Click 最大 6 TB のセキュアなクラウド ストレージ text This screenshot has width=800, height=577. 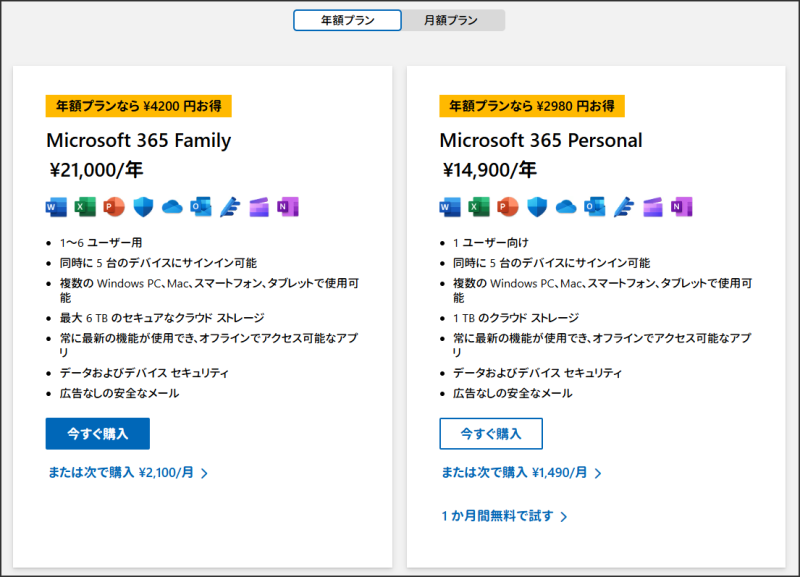[x=162, y=318]
